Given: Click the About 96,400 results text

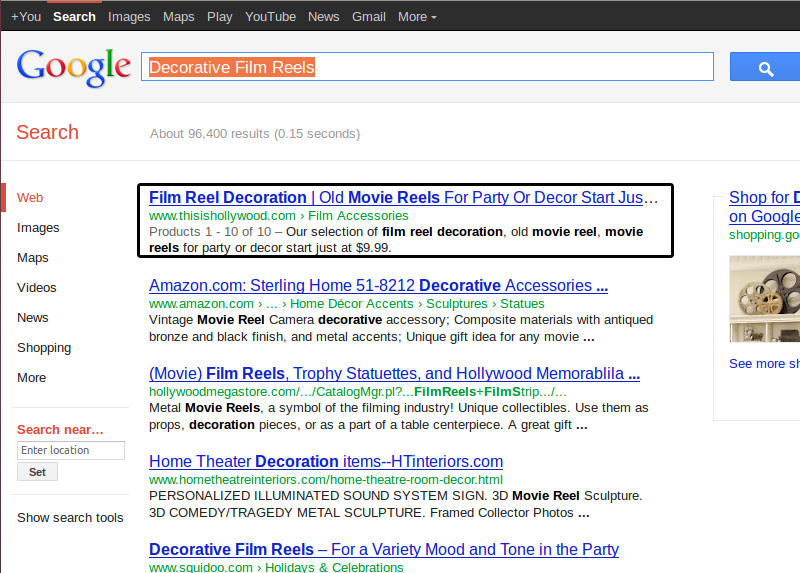Looking at the screenshot, I should pyautogui.click(x=255, y=134).
